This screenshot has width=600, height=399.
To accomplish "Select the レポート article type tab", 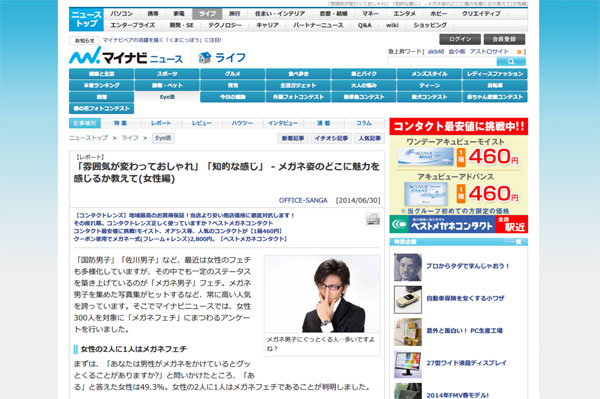I will [161, 123].
